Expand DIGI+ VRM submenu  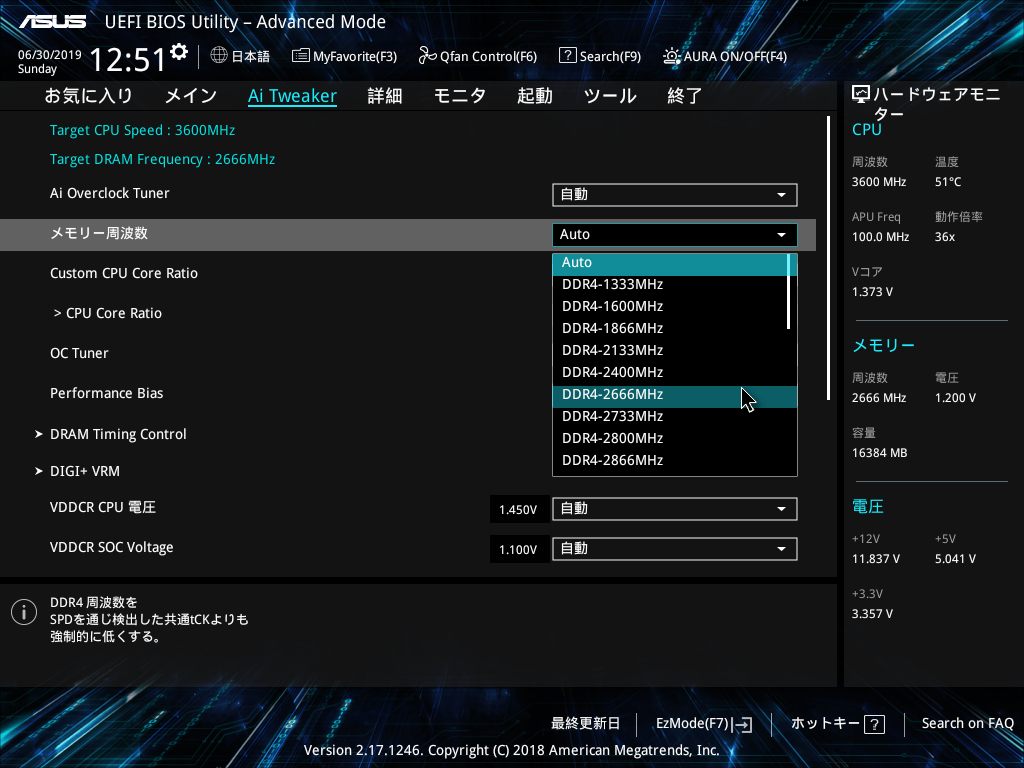[78, 471]
